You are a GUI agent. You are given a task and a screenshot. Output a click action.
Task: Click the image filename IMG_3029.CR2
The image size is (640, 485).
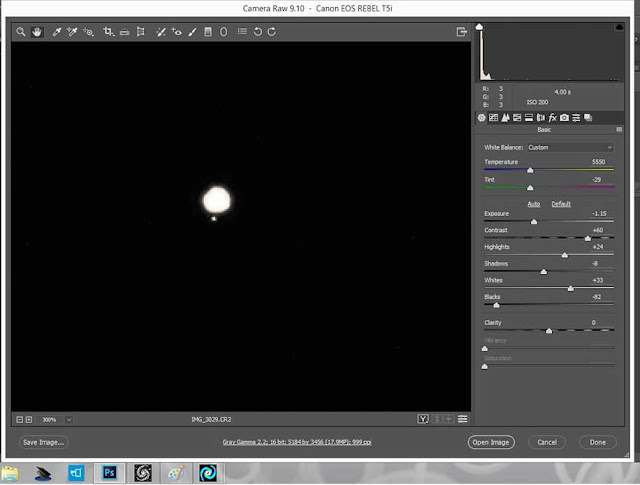[211, 419]
